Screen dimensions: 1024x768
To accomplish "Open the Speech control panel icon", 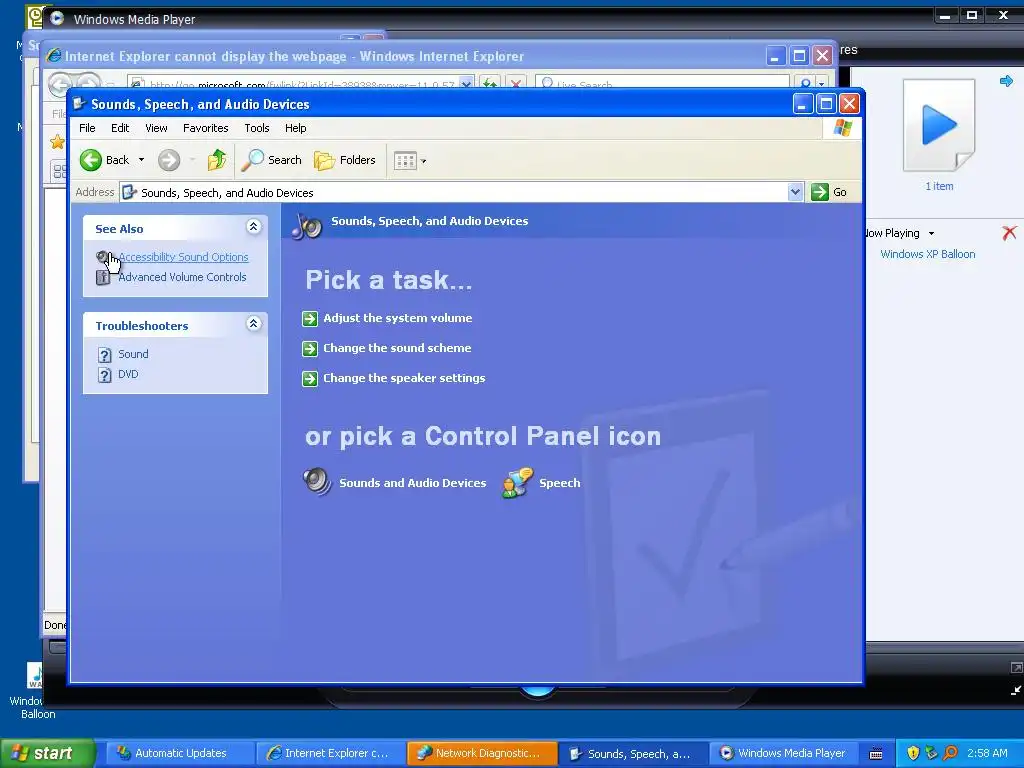I will tap(517, 483).
